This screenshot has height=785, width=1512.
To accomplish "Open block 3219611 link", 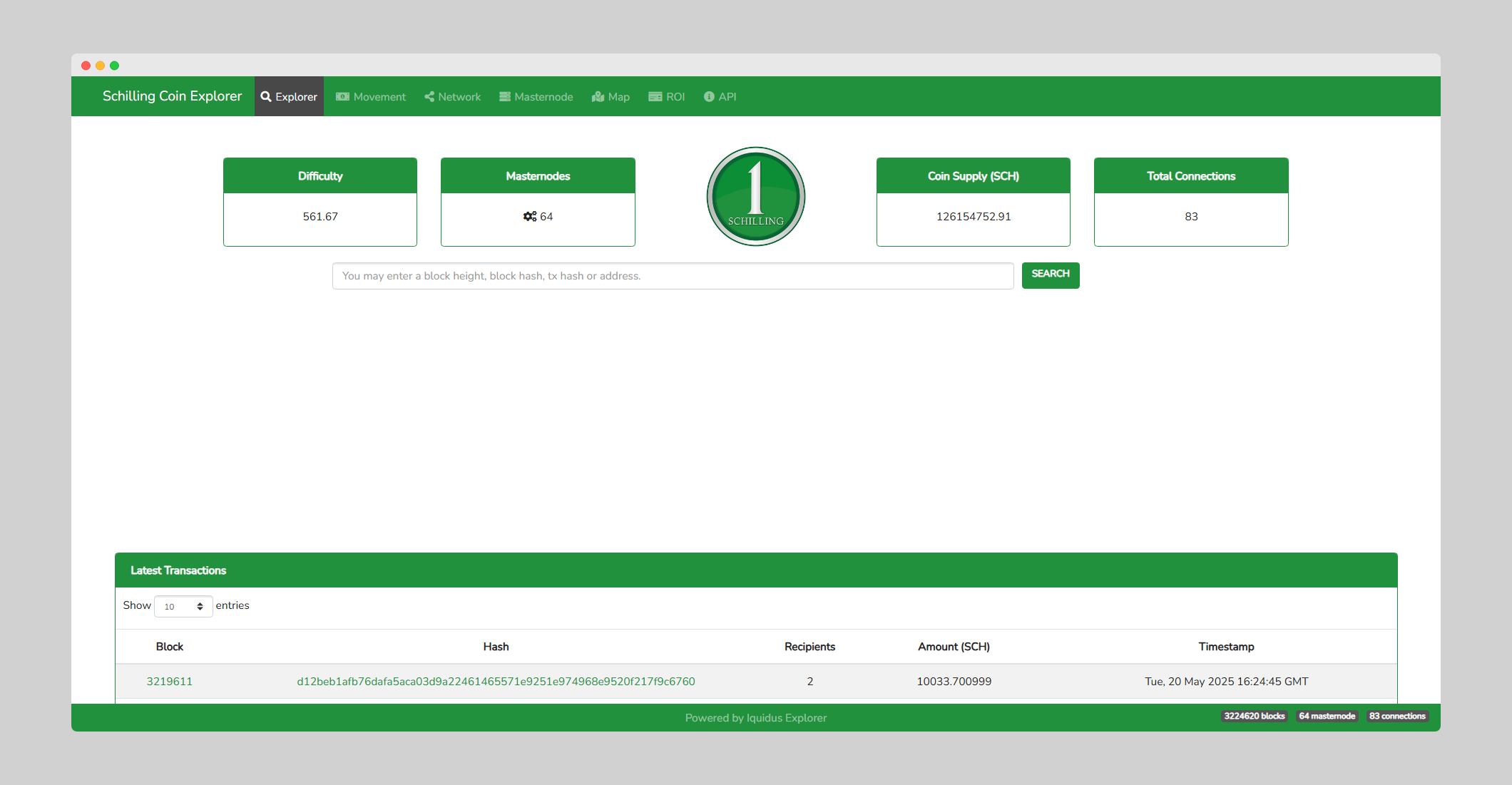I will click(169, 682).
